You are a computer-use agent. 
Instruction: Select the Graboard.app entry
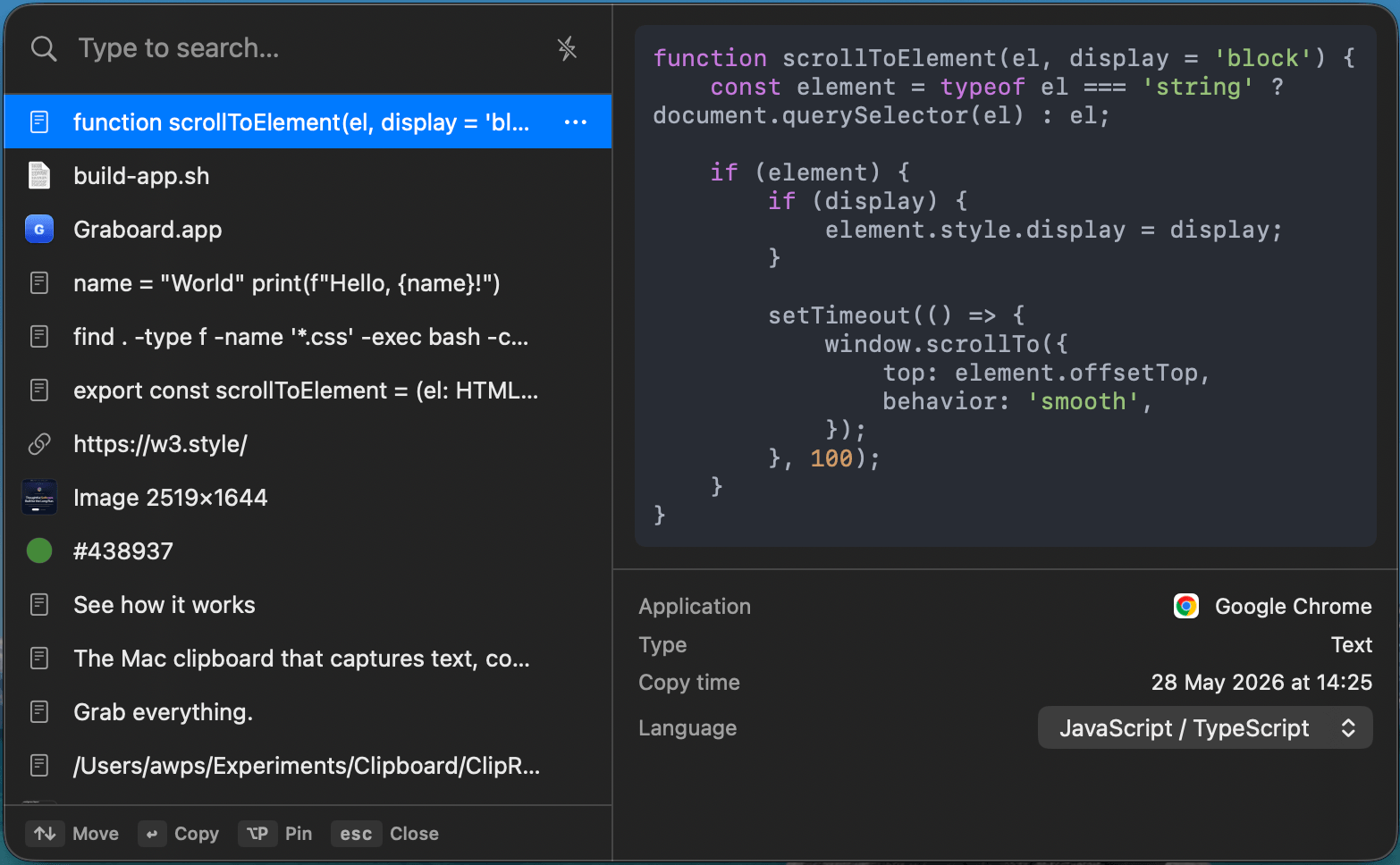coord(308,230)
